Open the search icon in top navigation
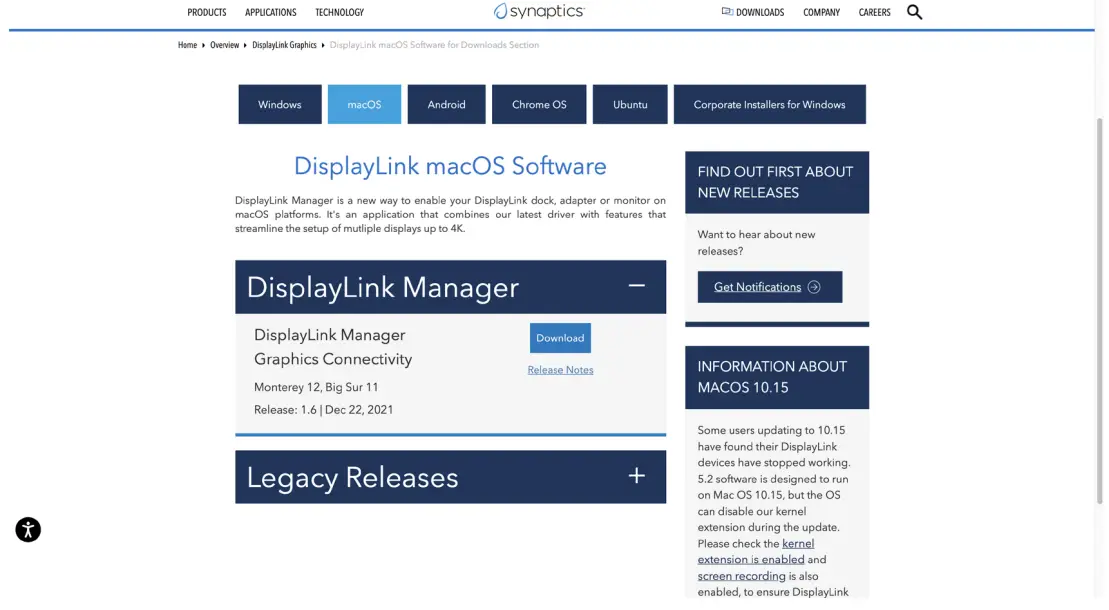Screen dimensions: 1109x610 tap(914, 11)
